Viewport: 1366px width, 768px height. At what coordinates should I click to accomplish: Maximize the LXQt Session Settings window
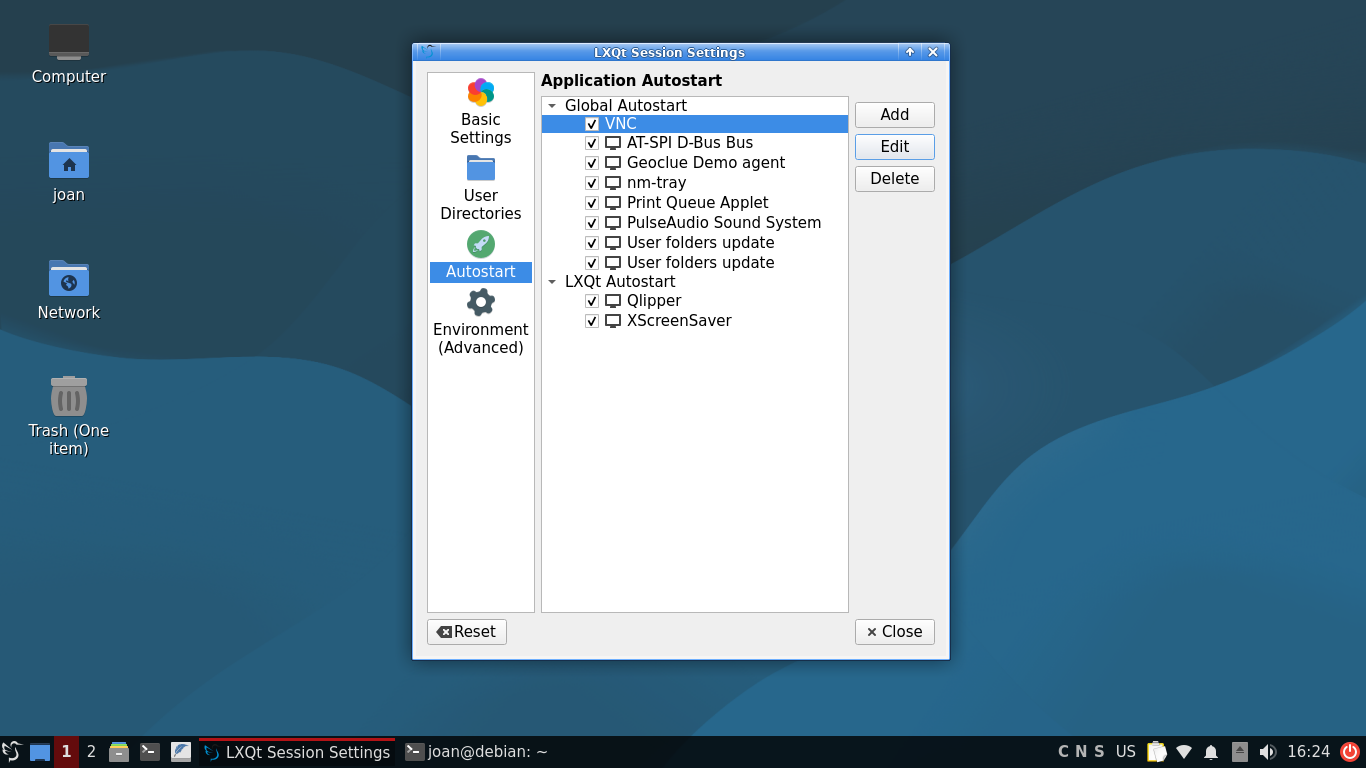910,52
